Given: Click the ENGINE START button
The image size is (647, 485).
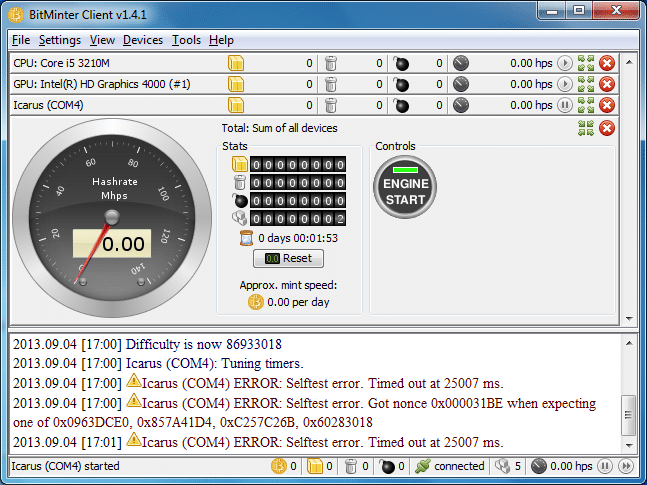Looking at the screenshot, I should pos(405,187).
